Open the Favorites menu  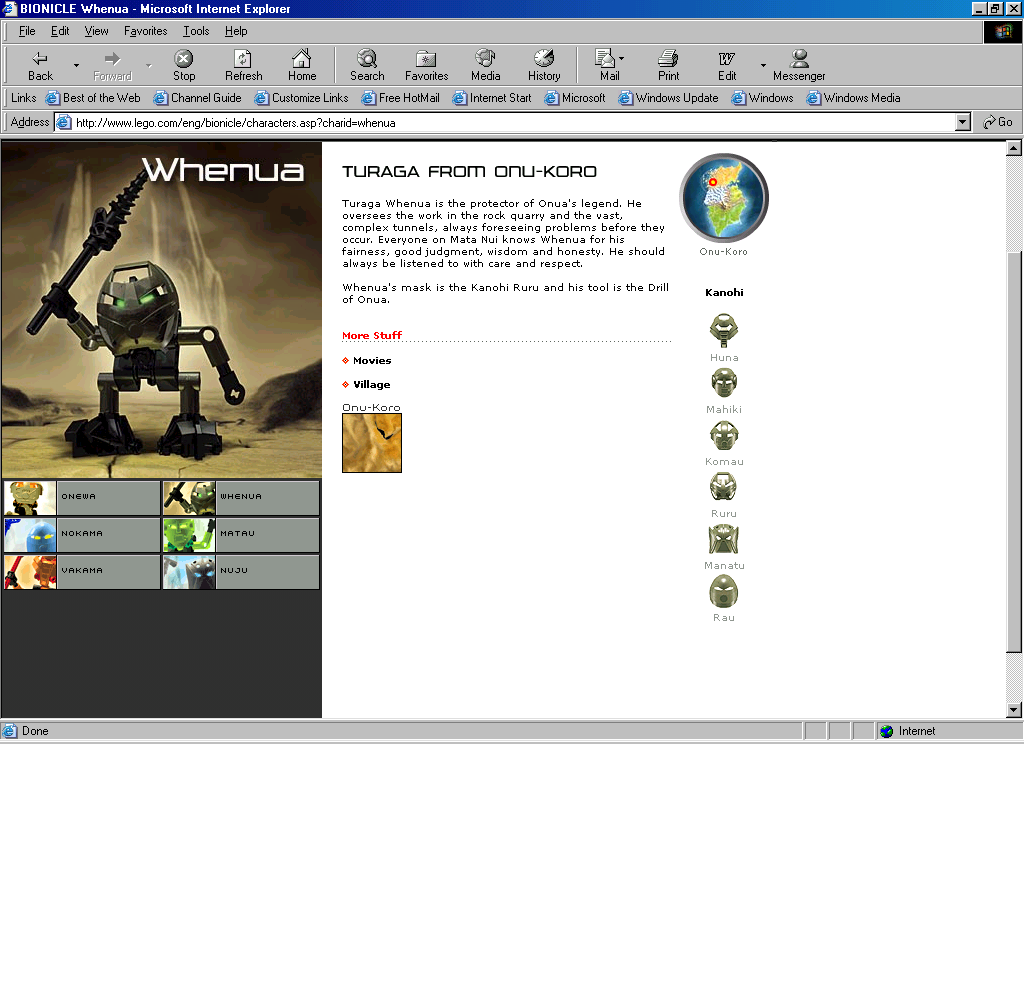145,31
